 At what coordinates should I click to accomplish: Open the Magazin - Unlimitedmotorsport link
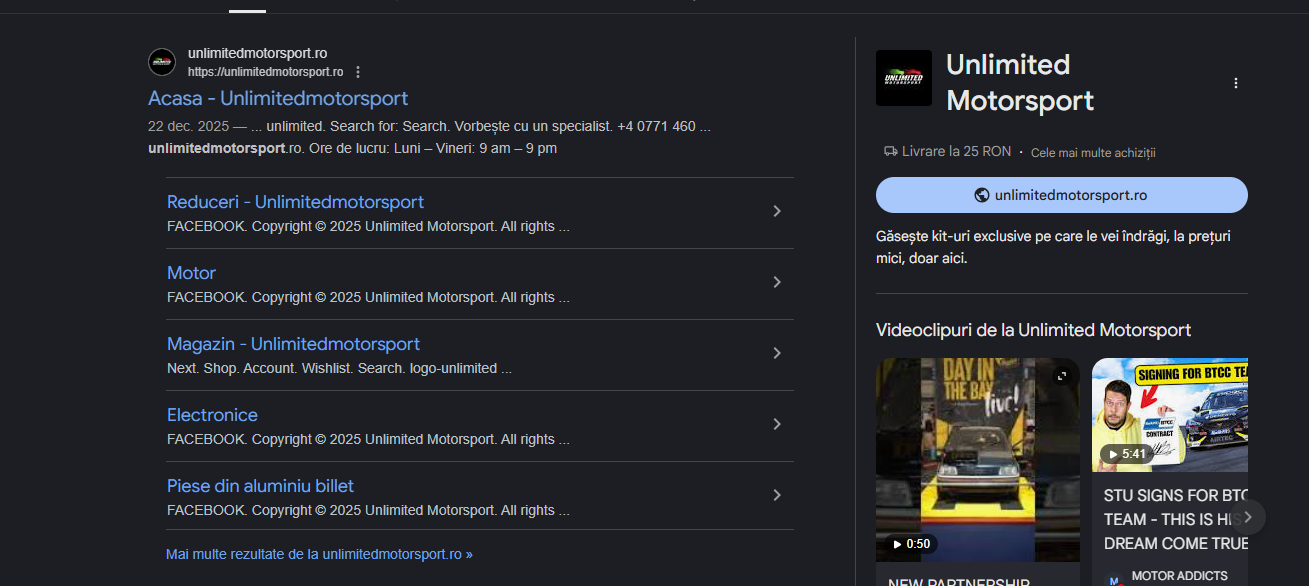coord(293,344)
